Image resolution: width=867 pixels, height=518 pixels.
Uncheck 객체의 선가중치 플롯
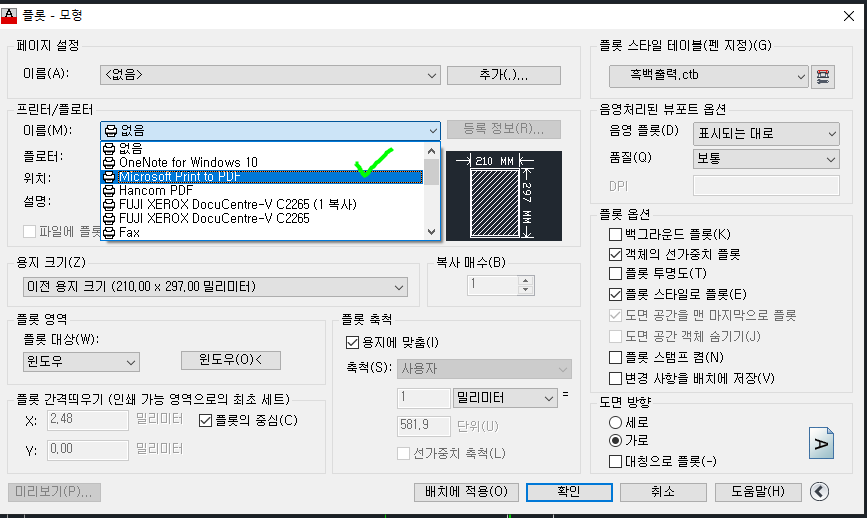pos(615,254)
